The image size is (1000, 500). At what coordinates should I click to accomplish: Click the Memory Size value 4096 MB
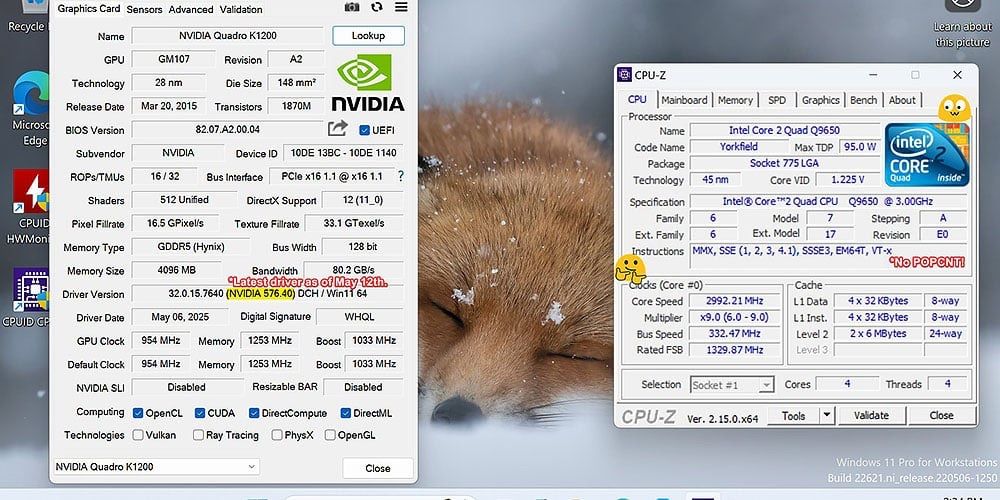pos(177,270)
